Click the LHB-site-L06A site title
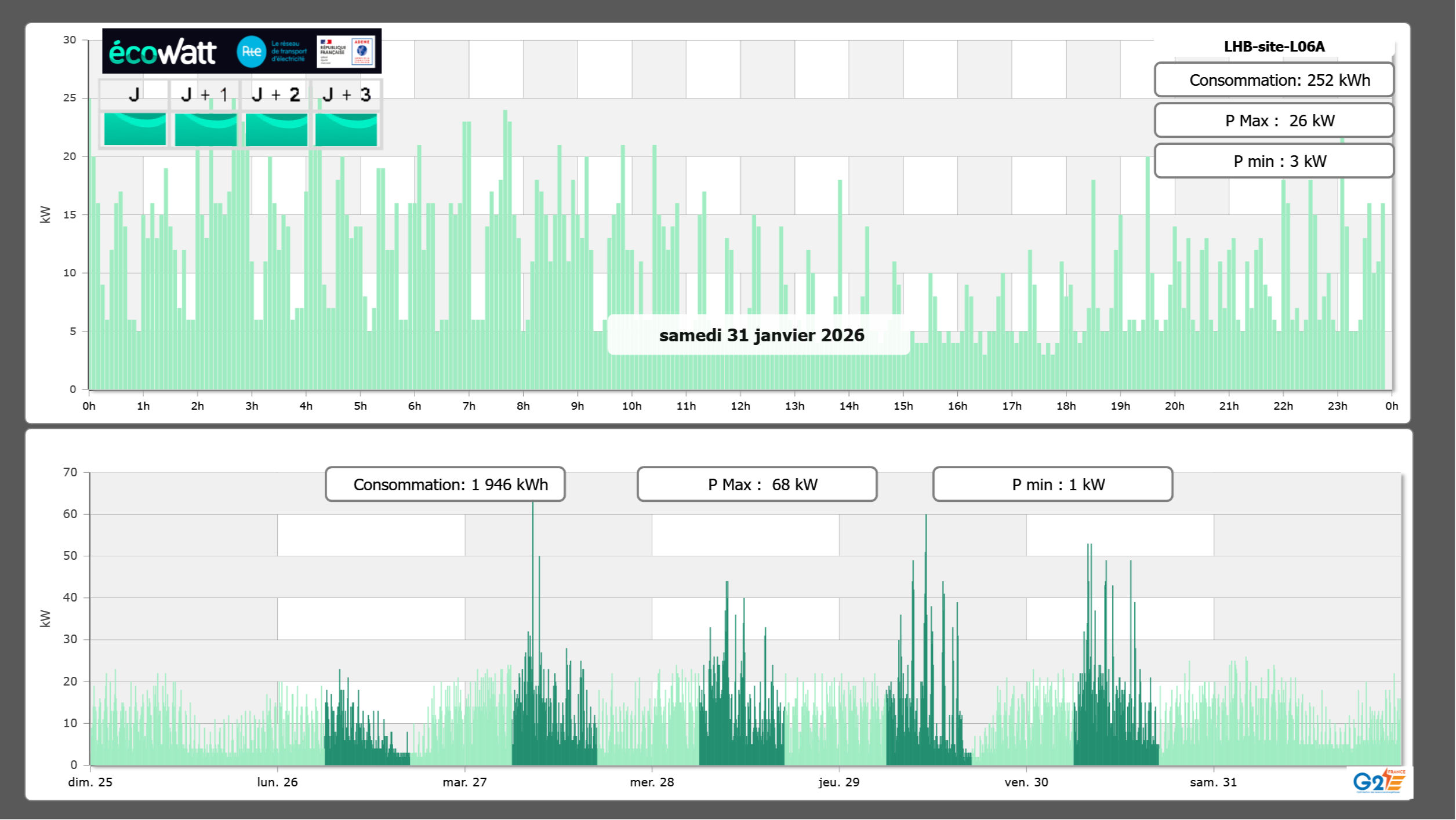 point(1274,46)
